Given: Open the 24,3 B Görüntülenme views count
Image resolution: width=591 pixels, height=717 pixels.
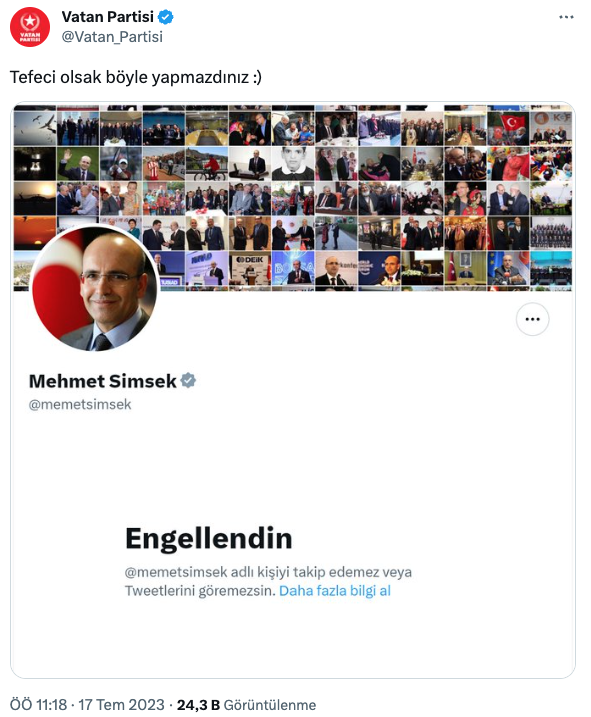Looking at the screenshot, I should (246, 705).
